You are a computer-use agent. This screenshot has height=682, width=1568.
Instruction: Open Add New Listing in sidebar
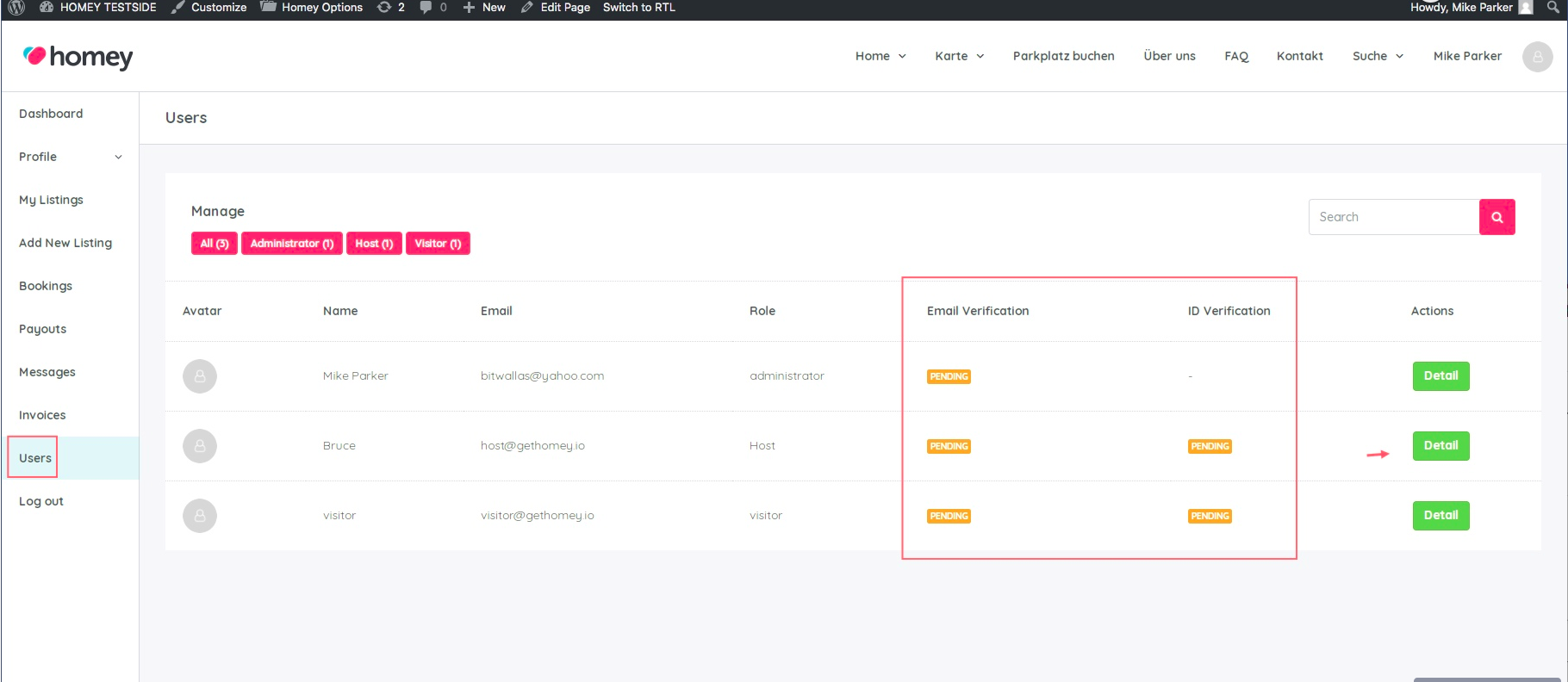click(x=65, y=243)
